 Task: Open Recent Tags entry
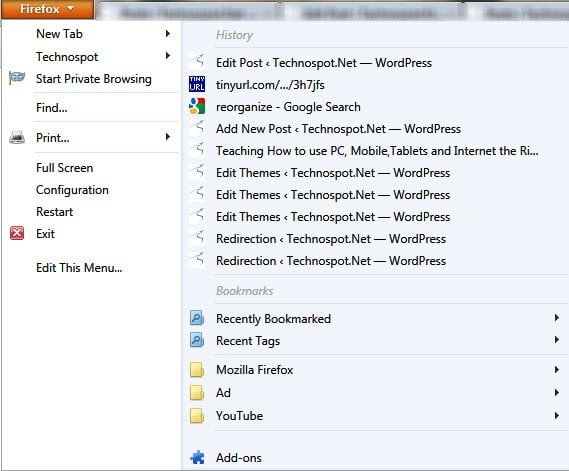(x=248, y=341)
